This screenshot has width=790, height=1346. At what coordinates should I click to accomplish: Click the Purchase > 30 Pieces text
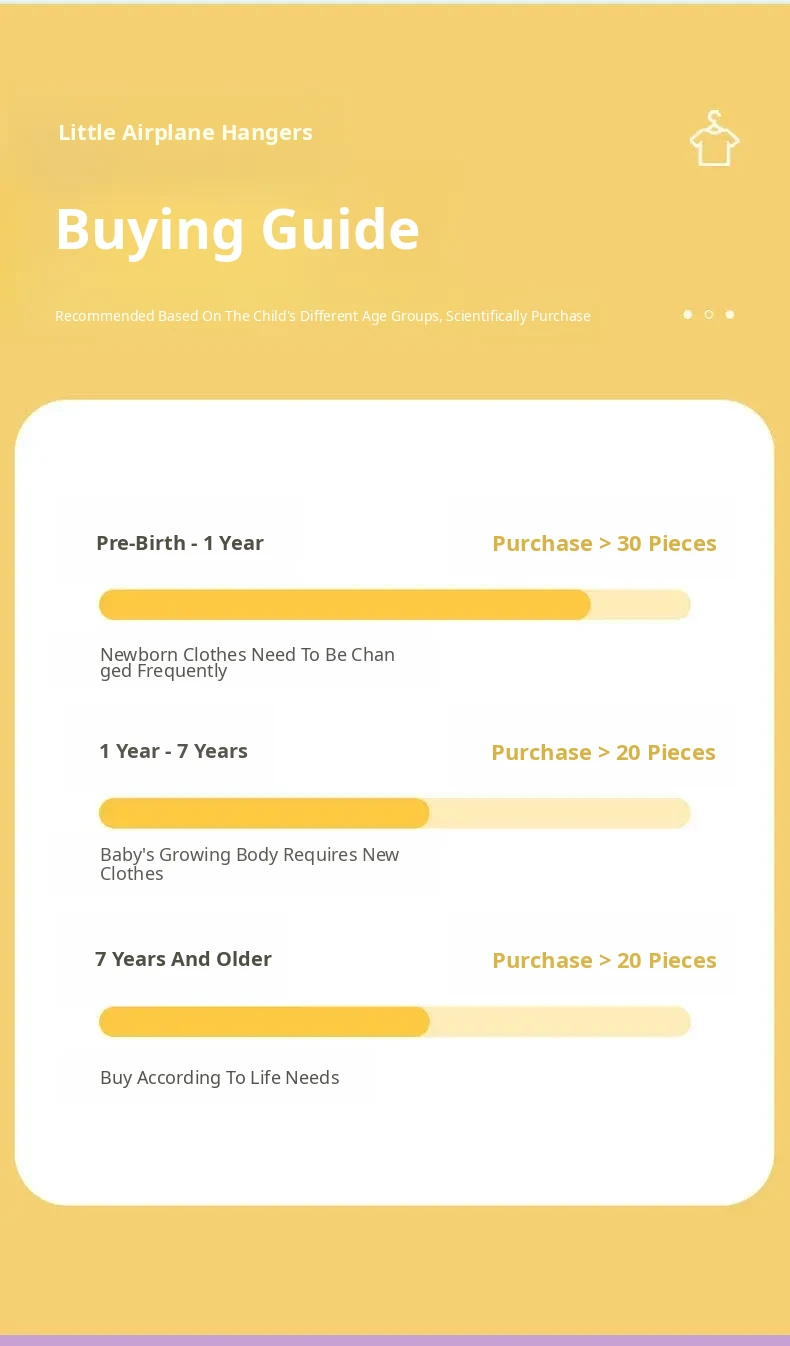click(x=604, y=544)
